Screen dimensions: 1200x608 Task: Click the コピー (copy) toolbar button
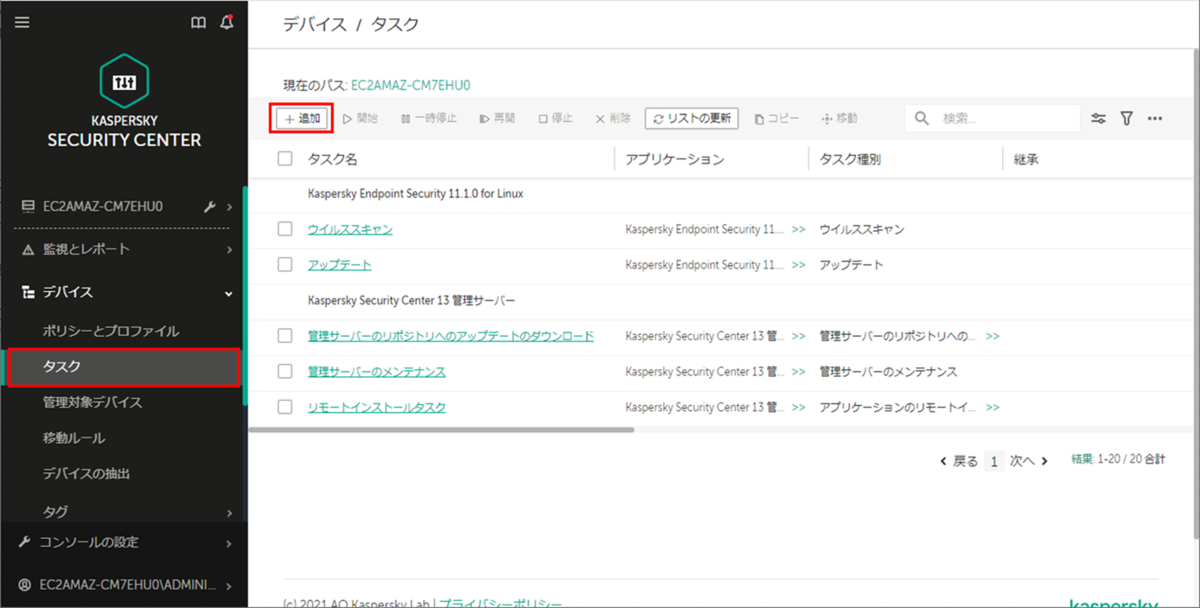pyautogui.click(x=778, y=118)
